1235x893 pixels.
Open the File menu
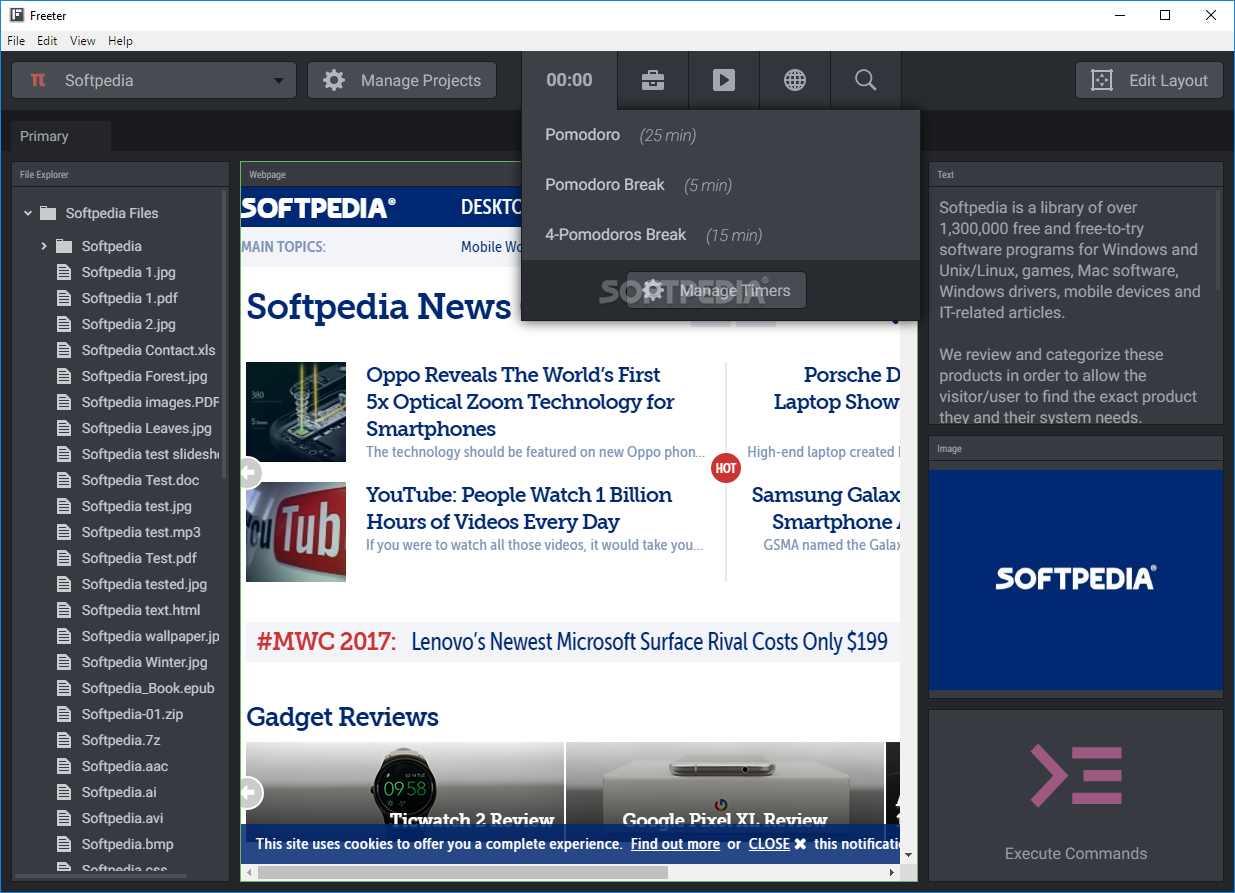pos(16,41)
